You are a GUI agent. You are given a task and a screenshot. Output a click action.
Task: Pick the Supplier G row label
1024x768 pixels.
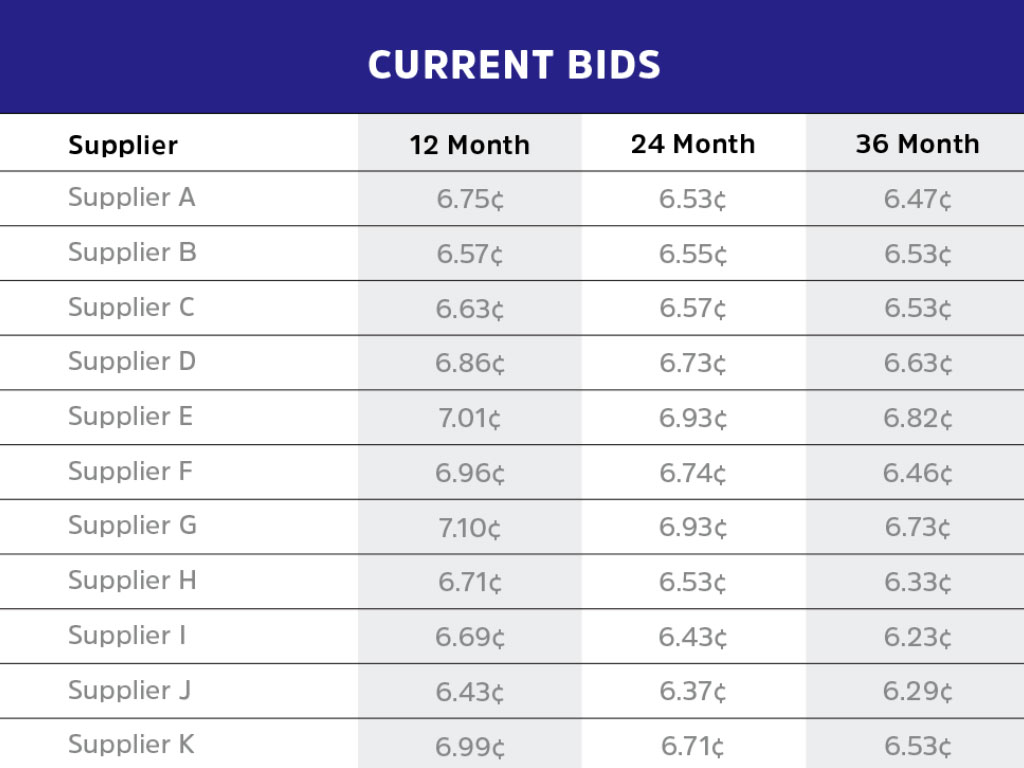coord(132,526)
